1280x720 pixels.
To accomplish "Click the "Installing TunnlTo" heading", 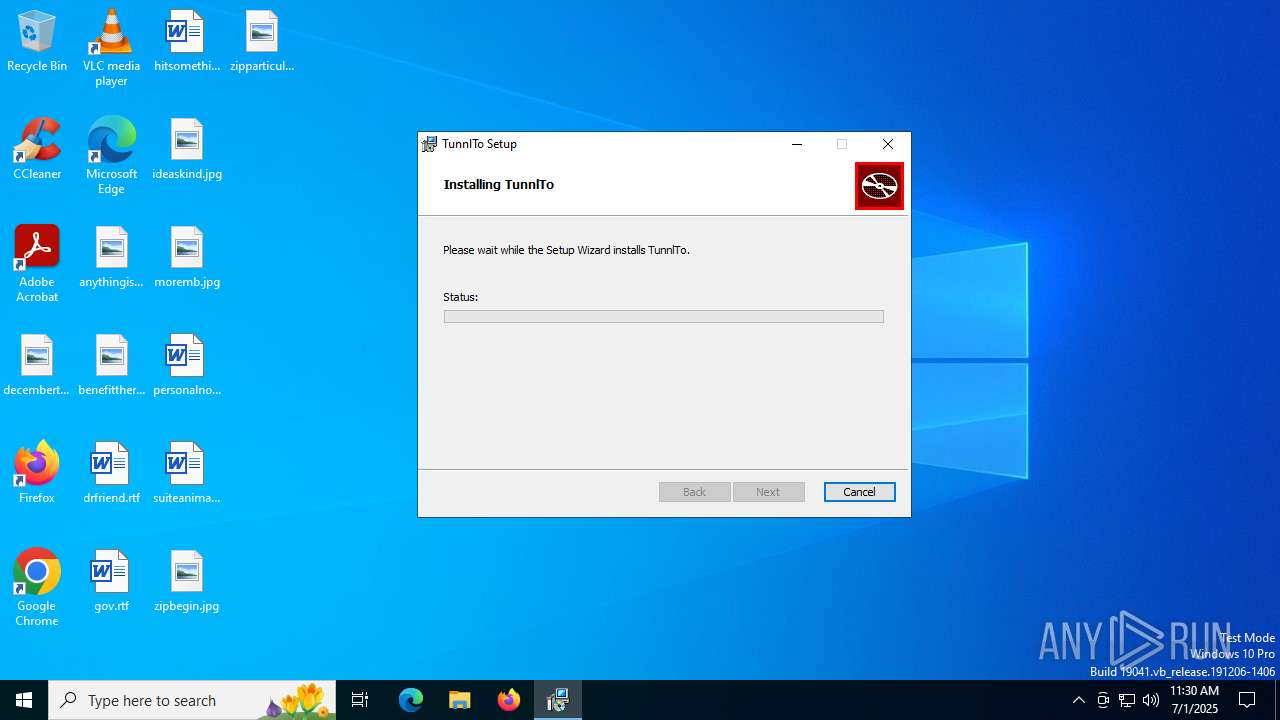I will 498,185.
